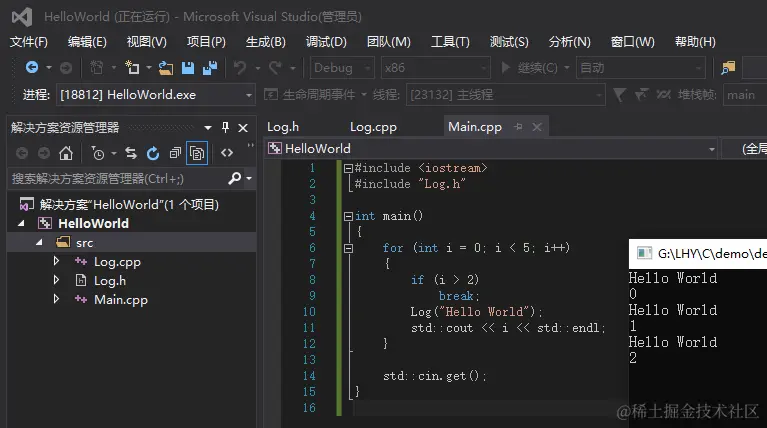Viewport: 767px width, 428px height.
Task: Click the 继续(C) continue button
Action: pyautogui.click(x=530, y=68)
